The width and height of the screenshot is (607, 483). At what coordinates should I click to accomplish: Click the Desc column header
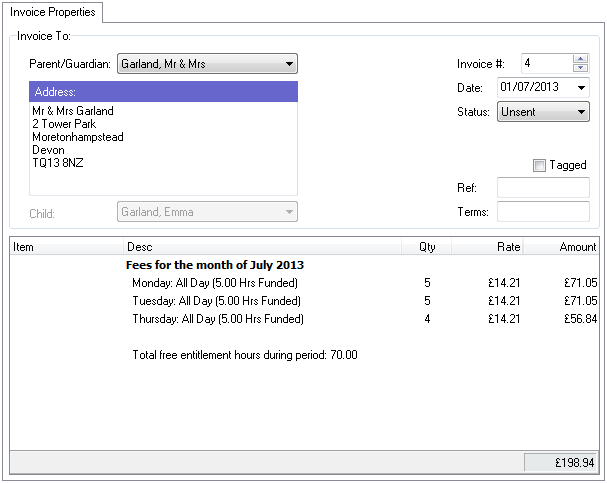pyautogui.click(x=262, y=247)
